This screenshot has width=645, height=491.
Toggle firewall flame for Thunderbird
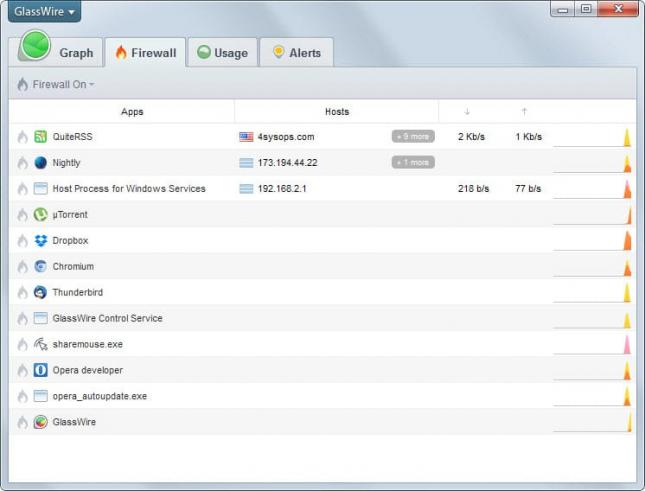23,292
